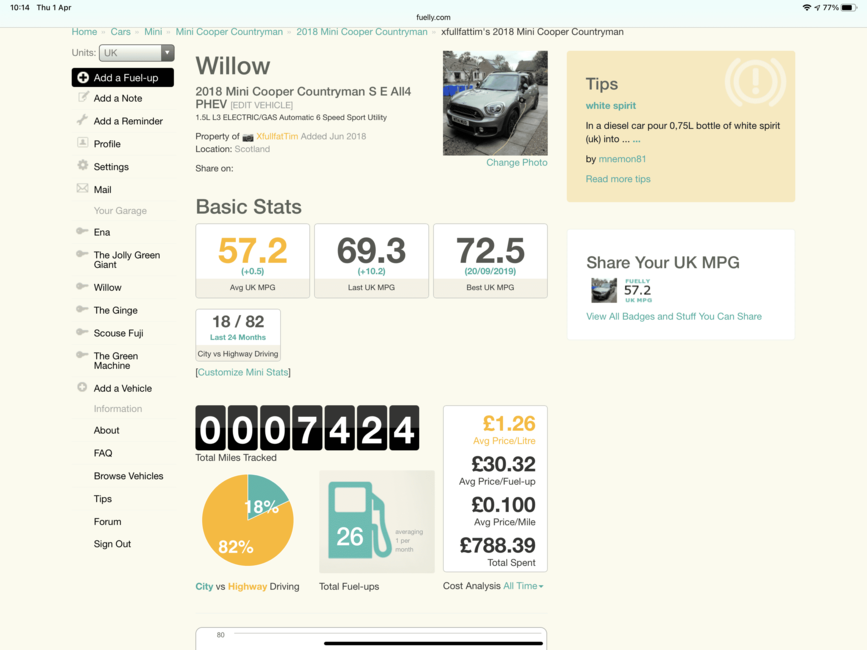
Task: Click Add a Vehicle in the sidebar
Action: (x=123, y=389)
